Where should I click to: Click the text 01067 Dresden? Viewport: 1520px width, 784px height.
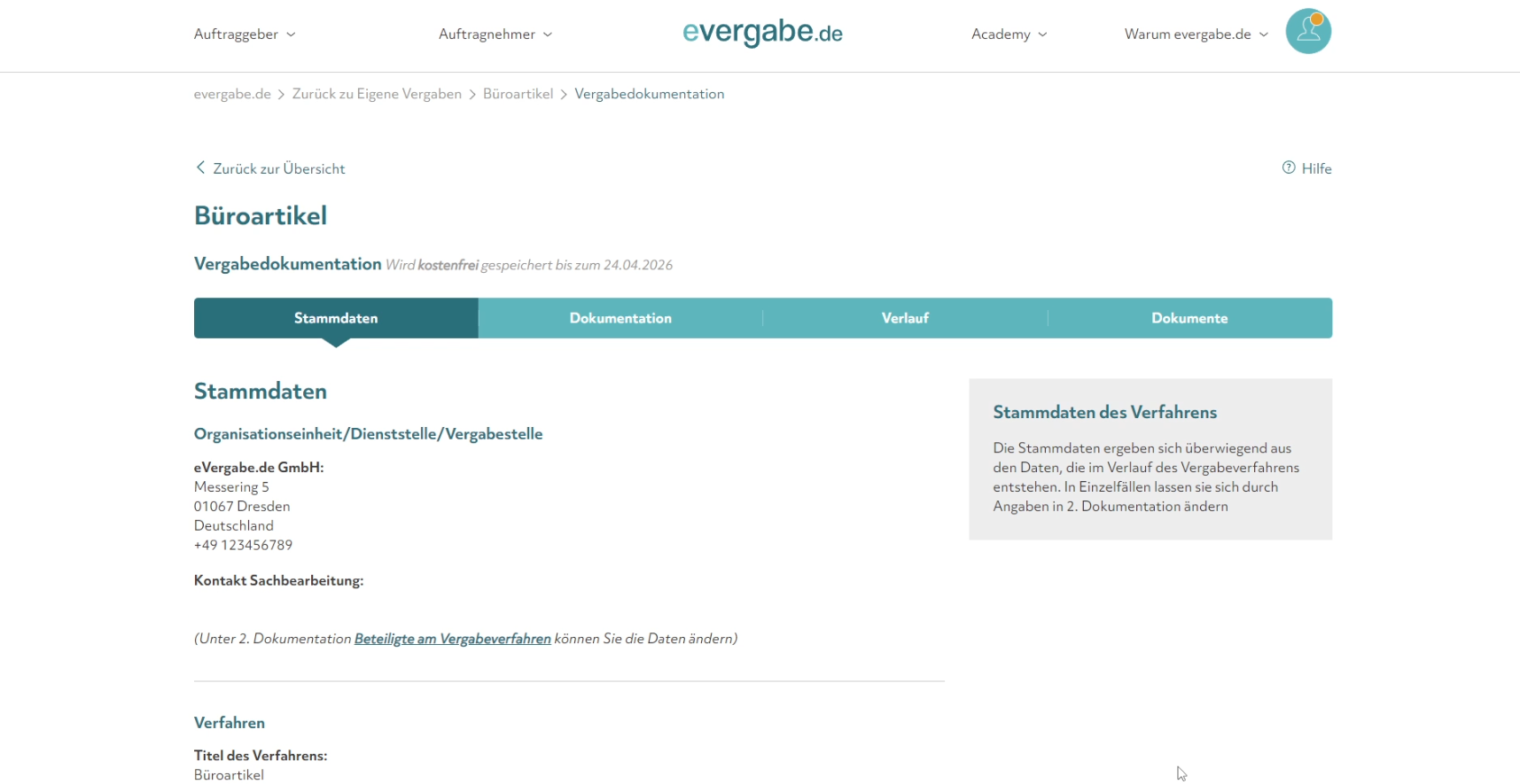coord(242,506)
